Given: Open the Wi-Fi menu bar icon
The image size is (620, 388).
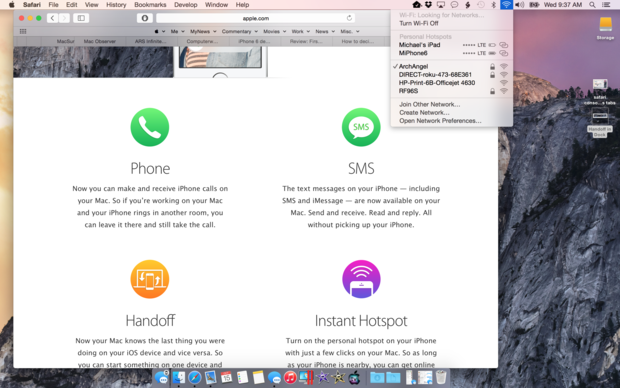Looking at the screenshot, I should (x=506, y=5).
